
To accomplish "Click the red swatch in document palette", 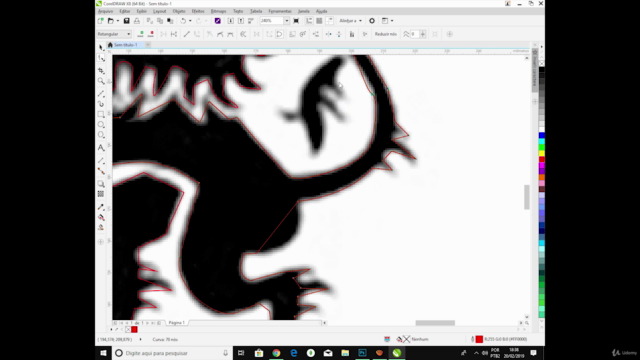I will pos(134,329).
